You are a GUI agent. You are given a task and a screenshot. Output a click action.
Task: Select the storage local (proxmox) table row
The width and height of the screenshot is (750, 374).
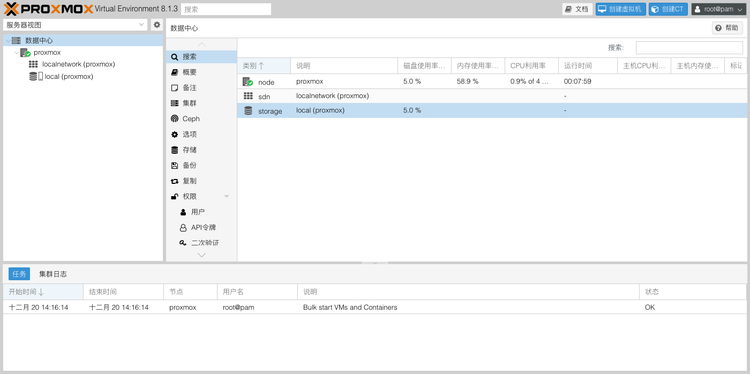(x=493, y=110)
